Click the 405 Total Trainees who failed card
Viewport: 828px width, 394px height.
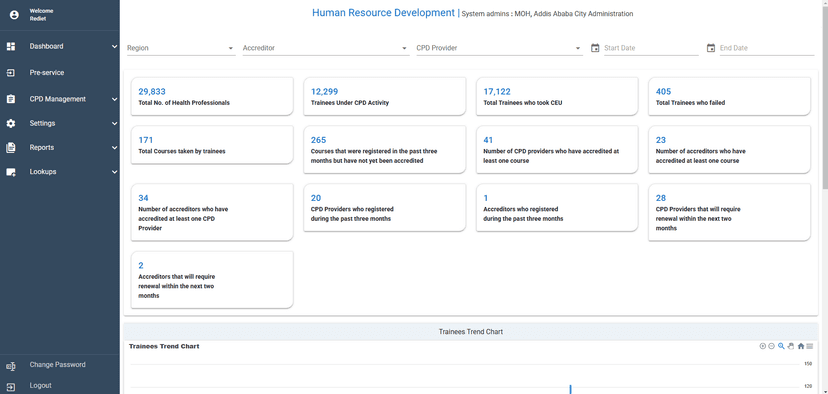click(729, 96)
